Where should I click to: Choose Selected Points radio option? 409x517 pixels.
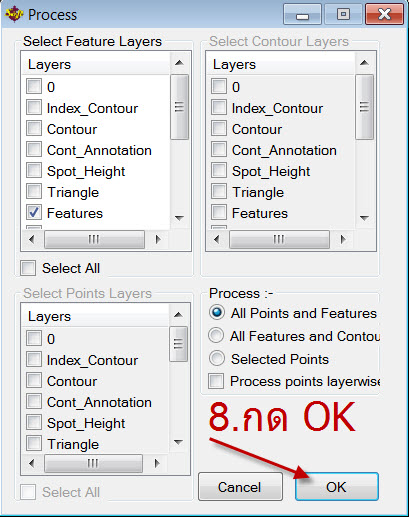click(217, 358)
